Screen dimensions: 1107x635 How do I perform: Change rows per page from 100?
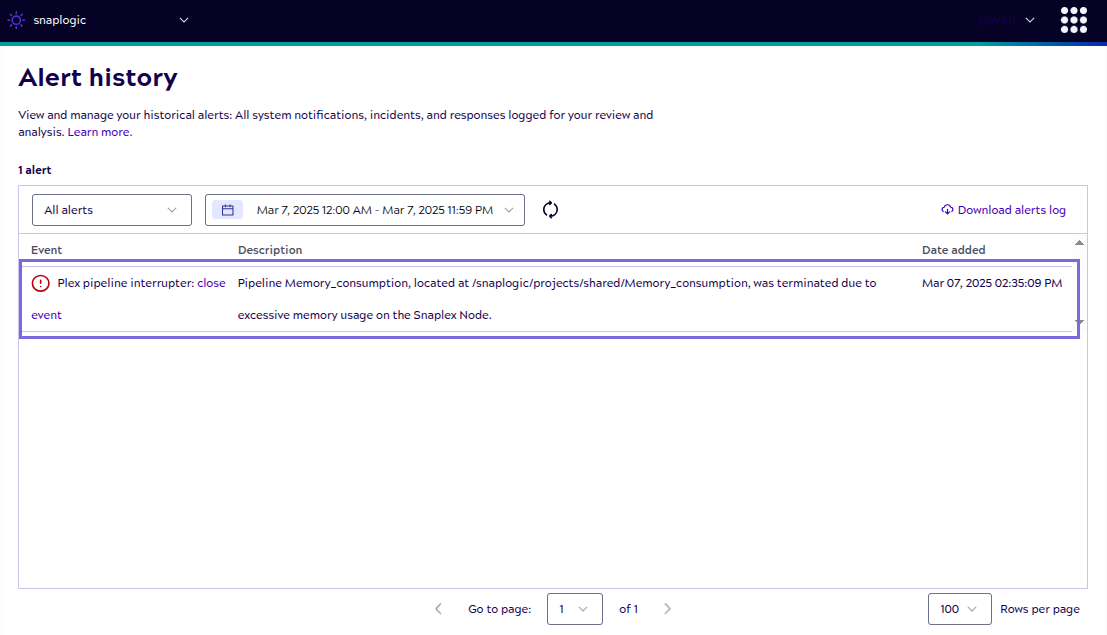pos(957,609)
